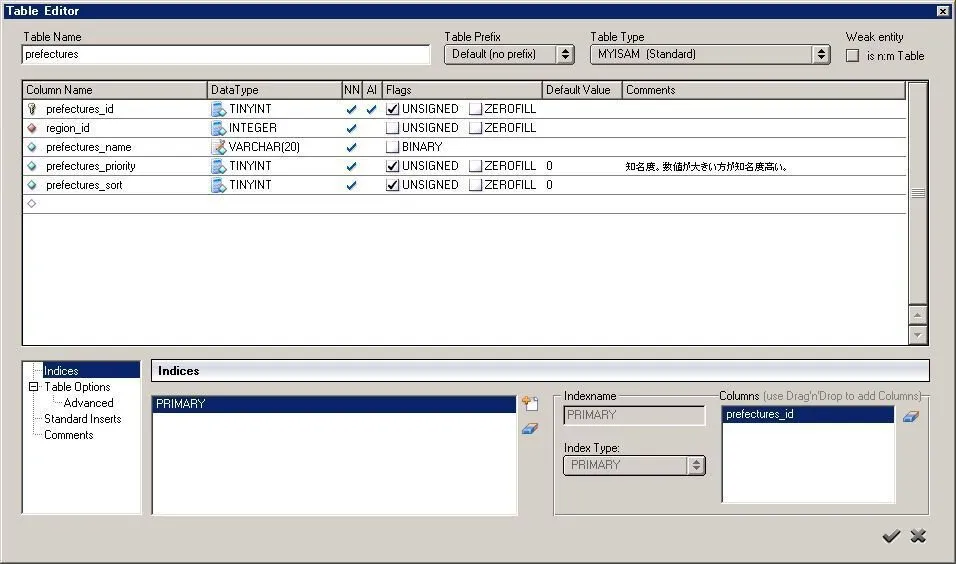Select Standard Inserts in the tree
956x564 pixels.
point(82,419)
